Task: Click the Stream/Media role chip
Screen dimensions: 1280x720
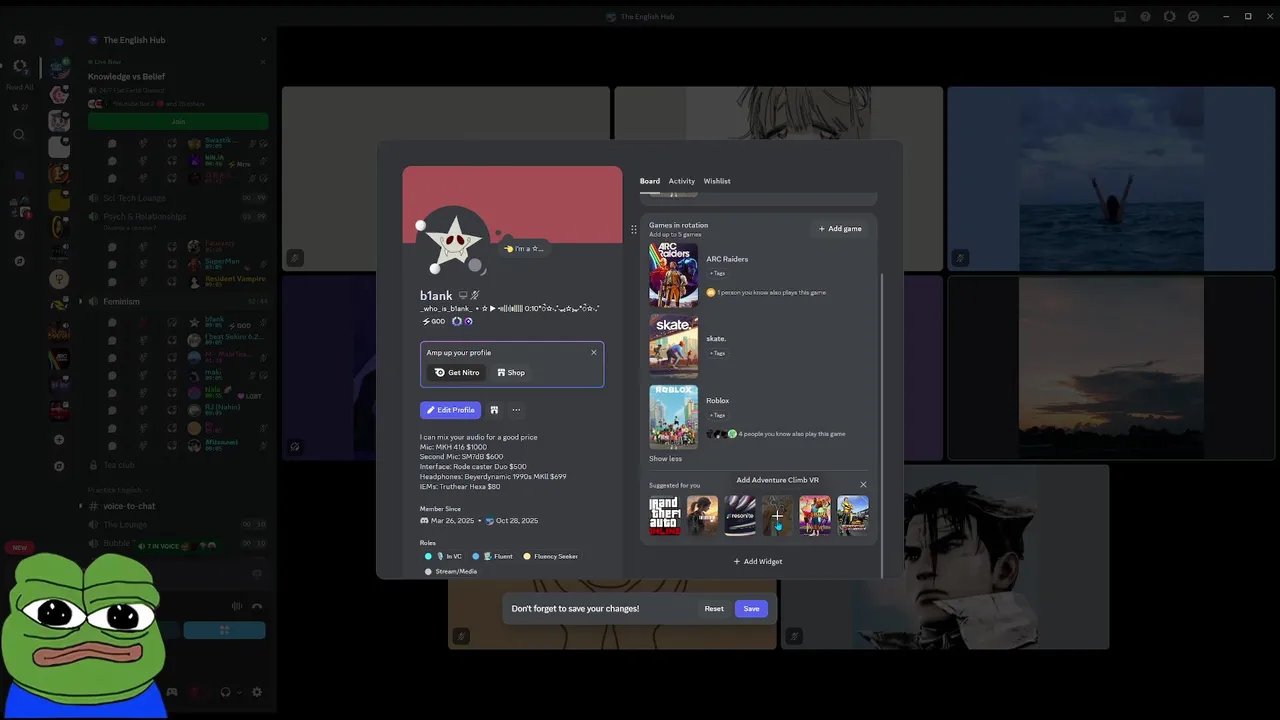Action: (451, 571)
